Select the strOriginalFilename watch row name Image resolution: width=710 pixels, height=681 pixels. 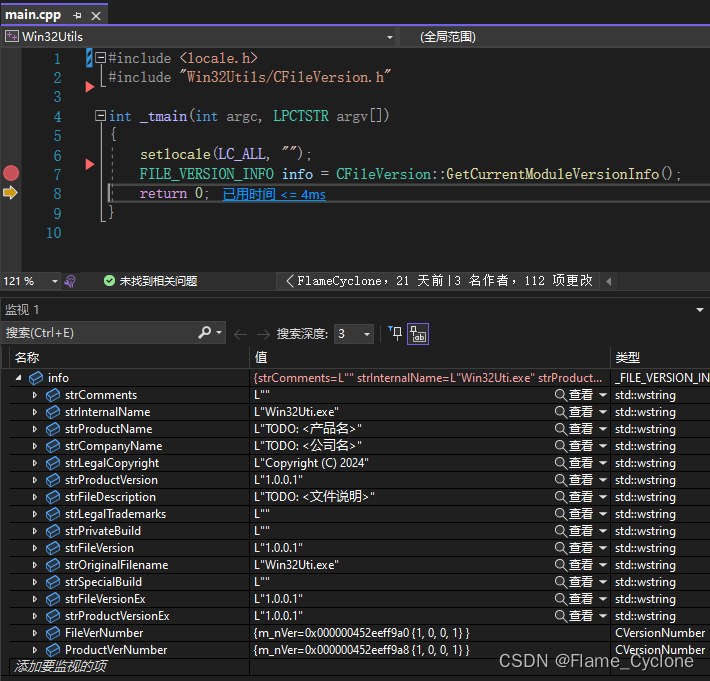click(x=116, y=565)
